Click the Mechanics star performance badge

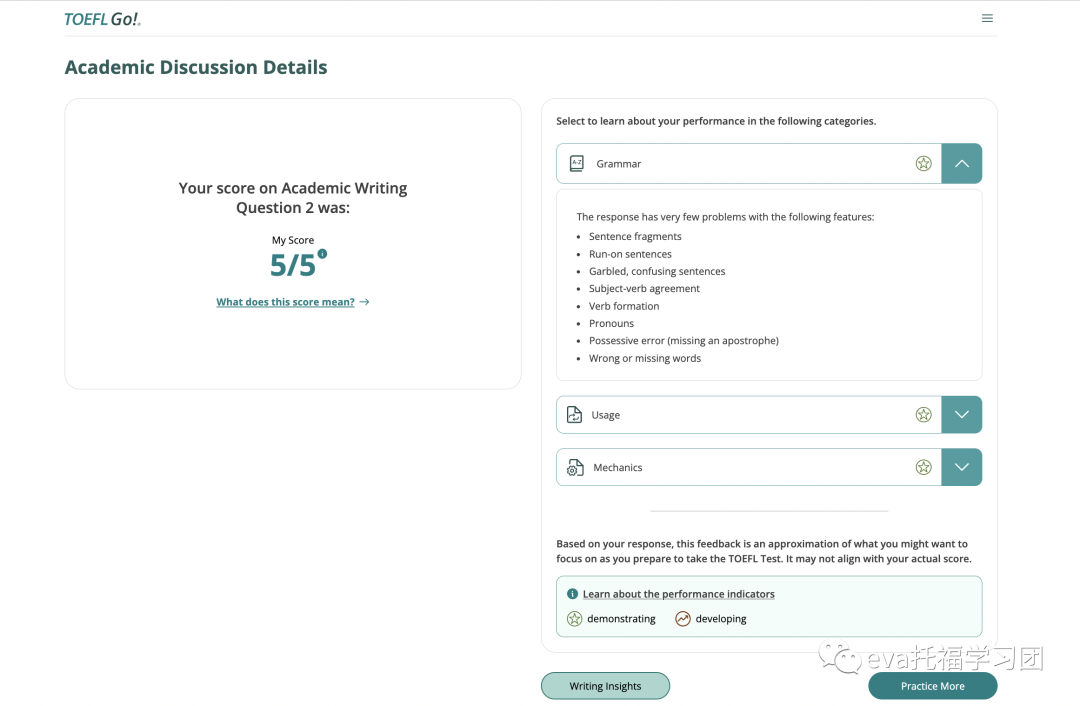[x=923, y=467]
